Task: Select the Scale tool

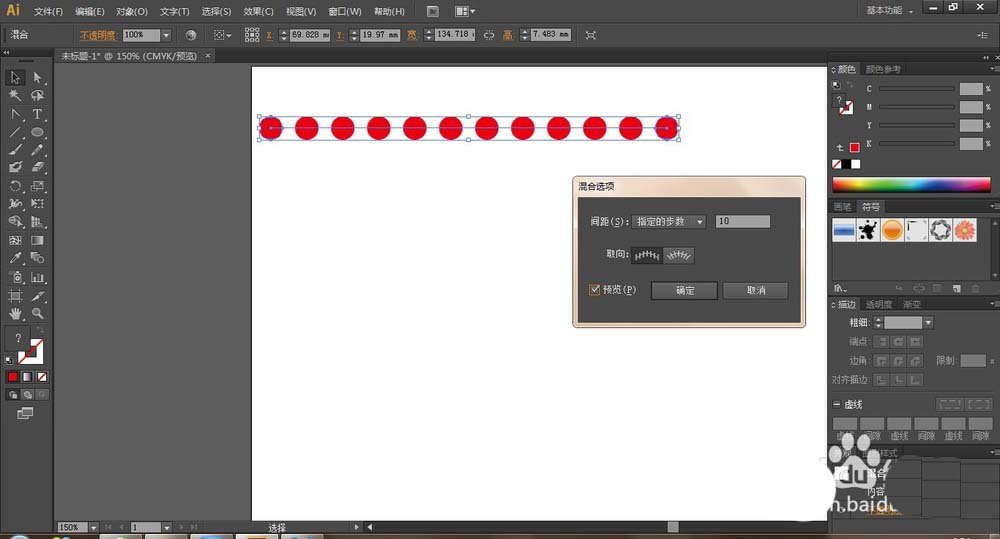Action: pos(38,186)
